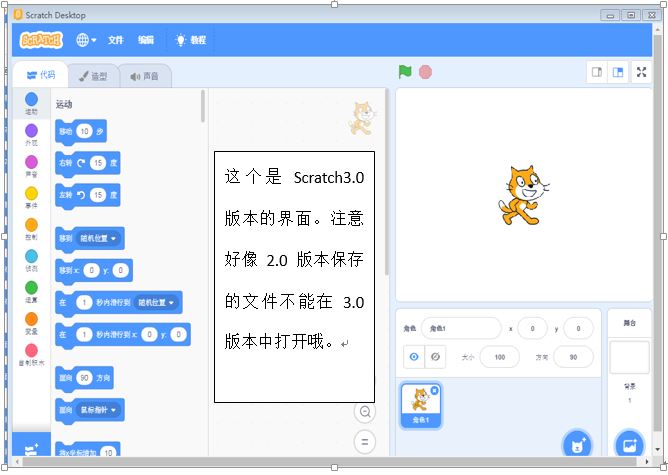Click the turn right clockwise arrow icon

coord(81,163)
